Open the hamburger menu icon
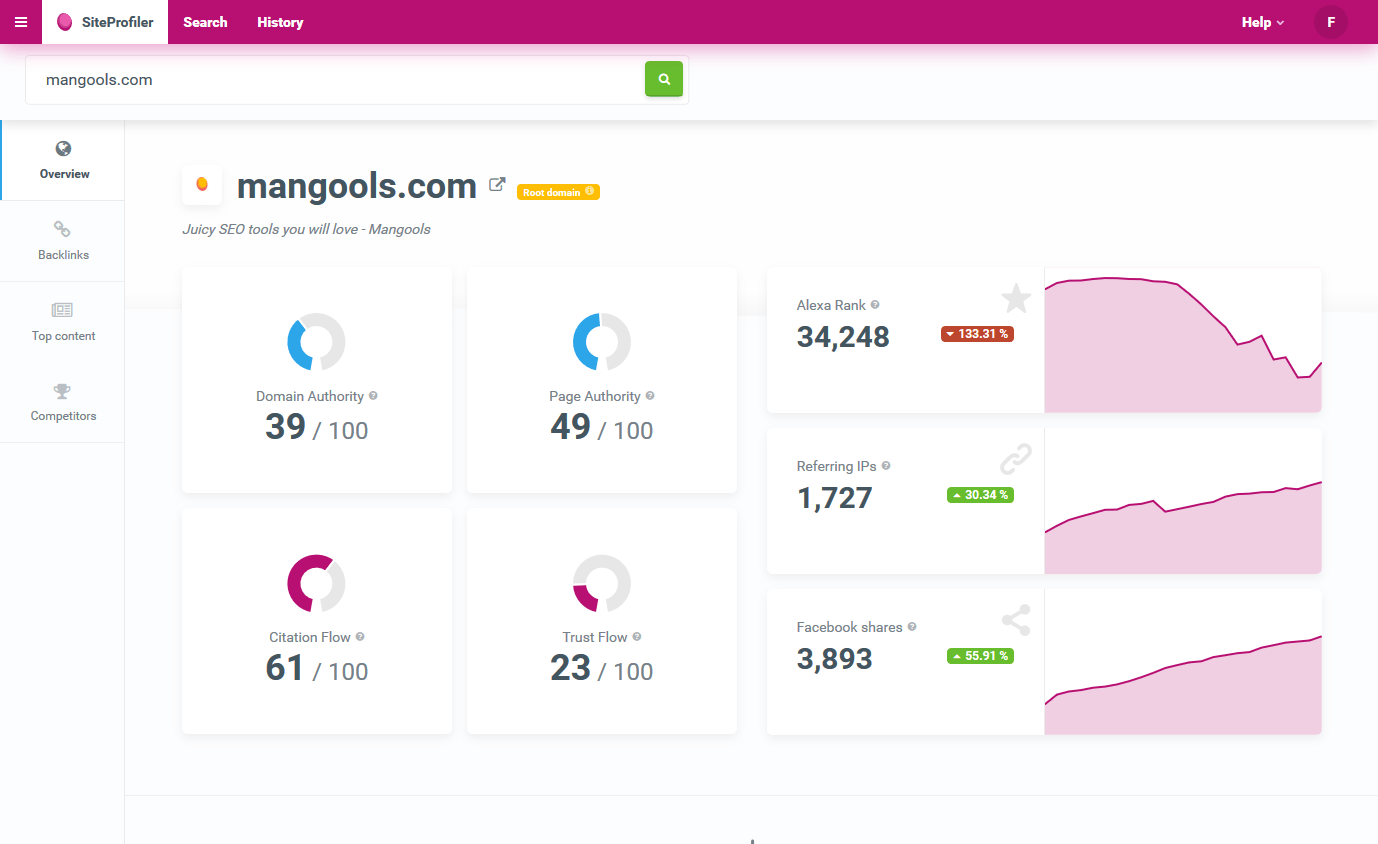Screen dimensions: 1378x844 [x=21, y=22]
